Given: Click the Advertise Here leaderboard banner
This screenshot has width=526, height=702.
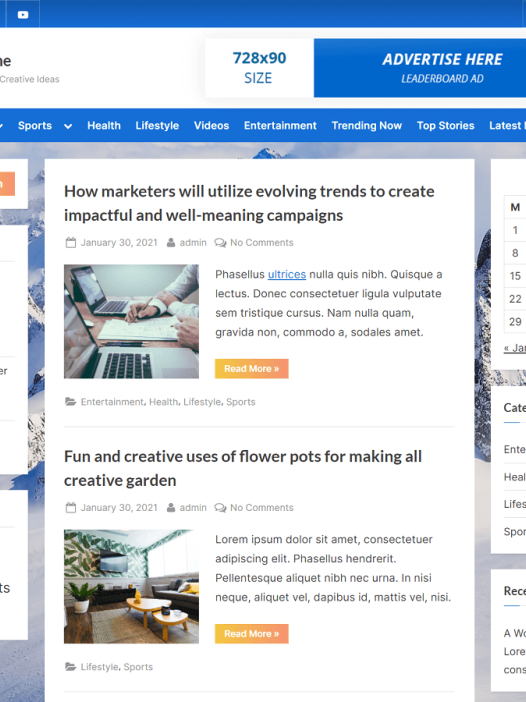Looking at the screenshot, I should (x=420, y=68).
